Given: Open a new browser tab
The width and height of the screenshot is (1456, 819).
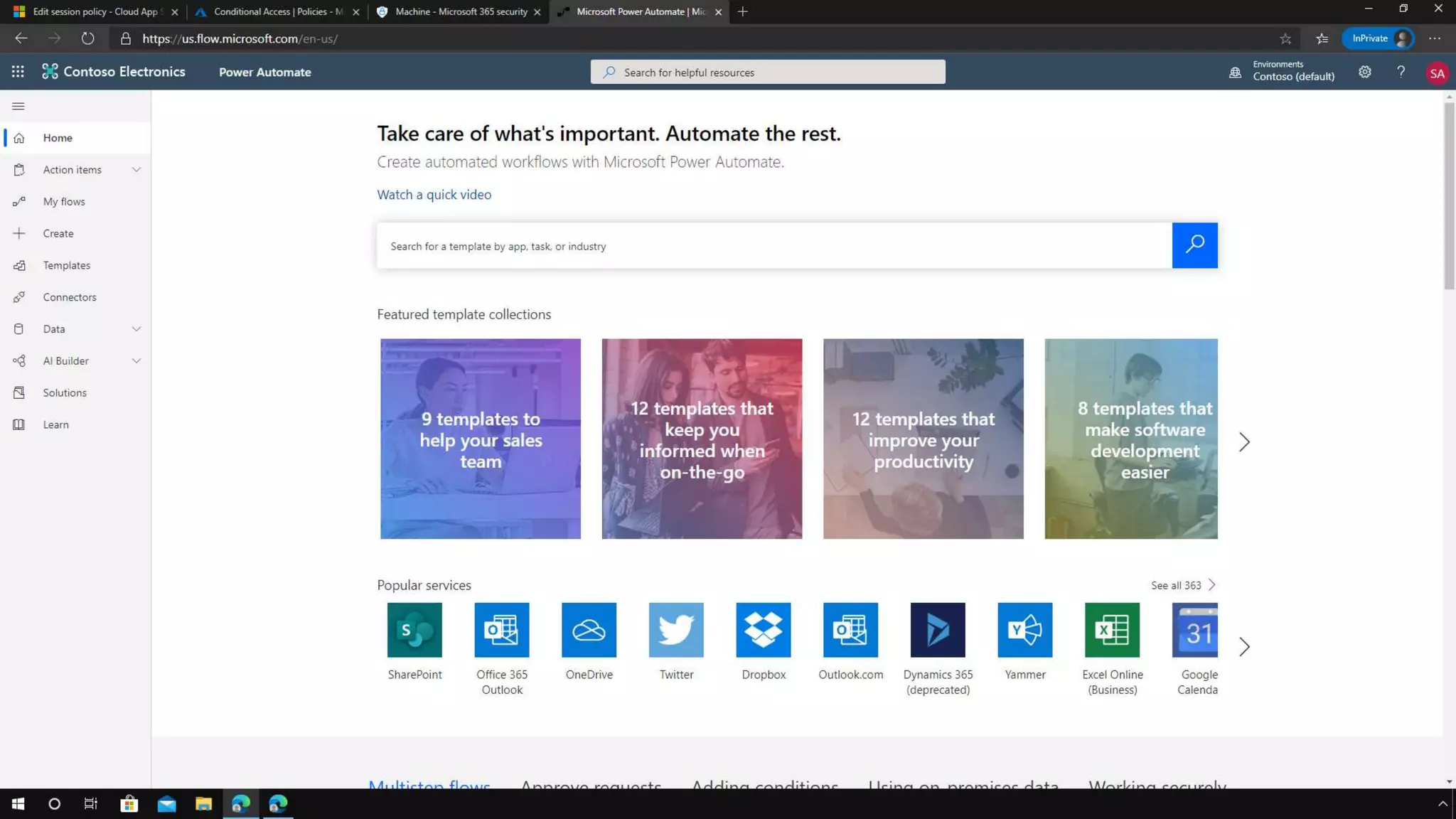Looking at the screenshot, I should (742, 11).
